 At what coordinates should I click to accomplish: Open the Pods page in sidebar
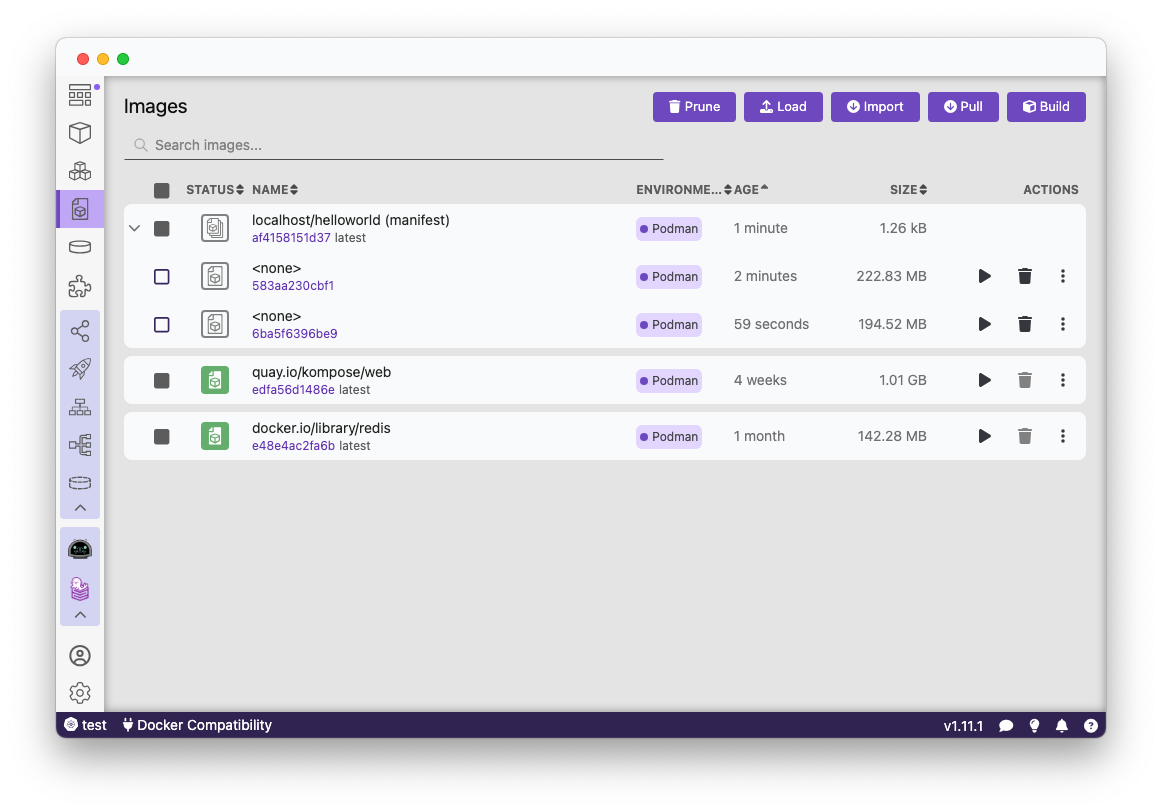point(80,171)
